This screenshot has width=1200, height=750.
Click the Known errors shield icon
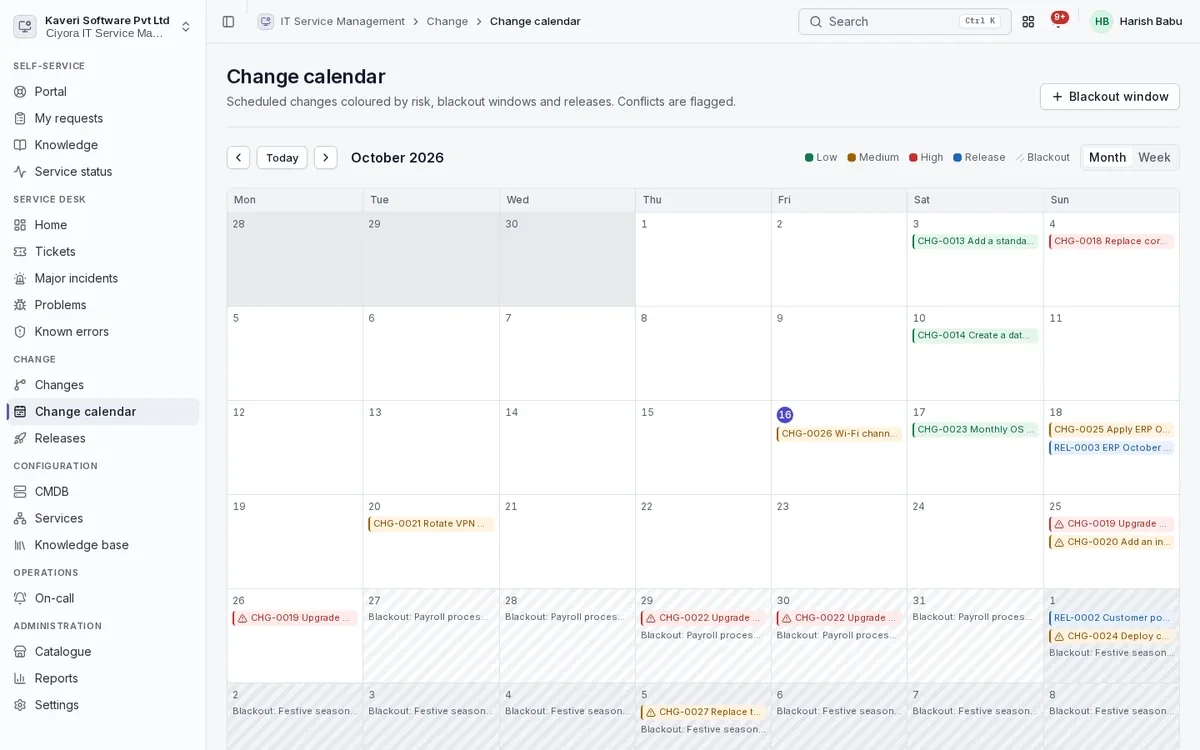pyautogui.click(x=20, y=332)
